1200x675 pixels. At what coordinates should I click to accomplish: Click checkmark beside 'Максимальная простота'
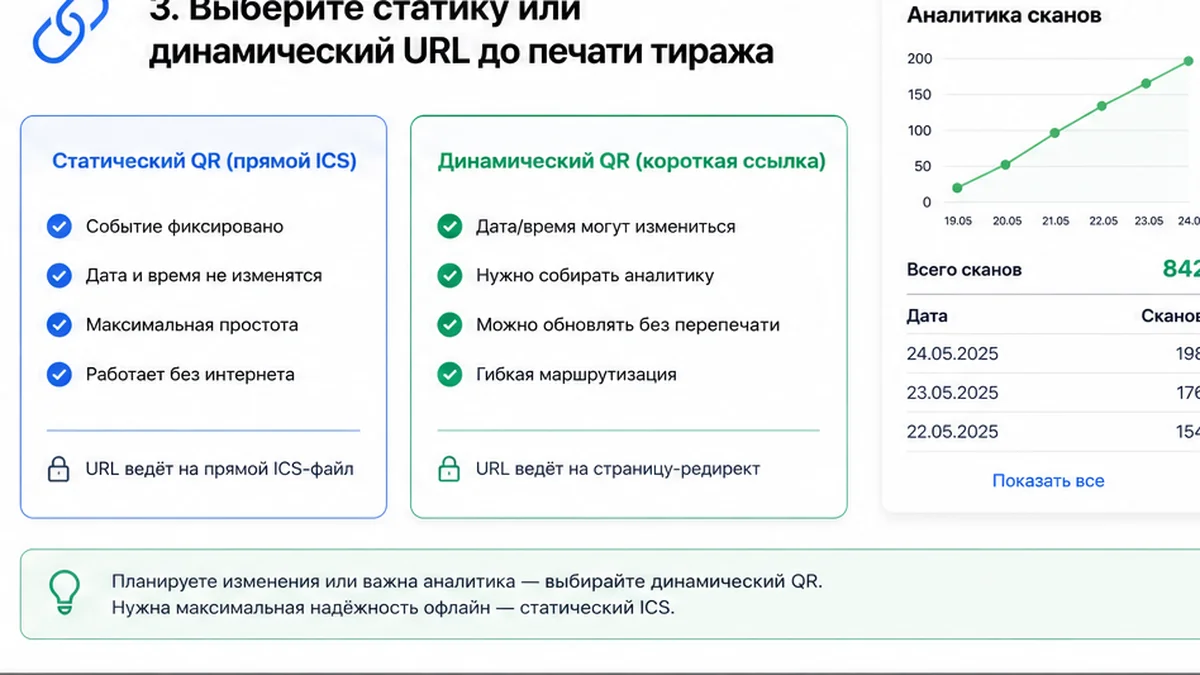(x=59, y=325)
